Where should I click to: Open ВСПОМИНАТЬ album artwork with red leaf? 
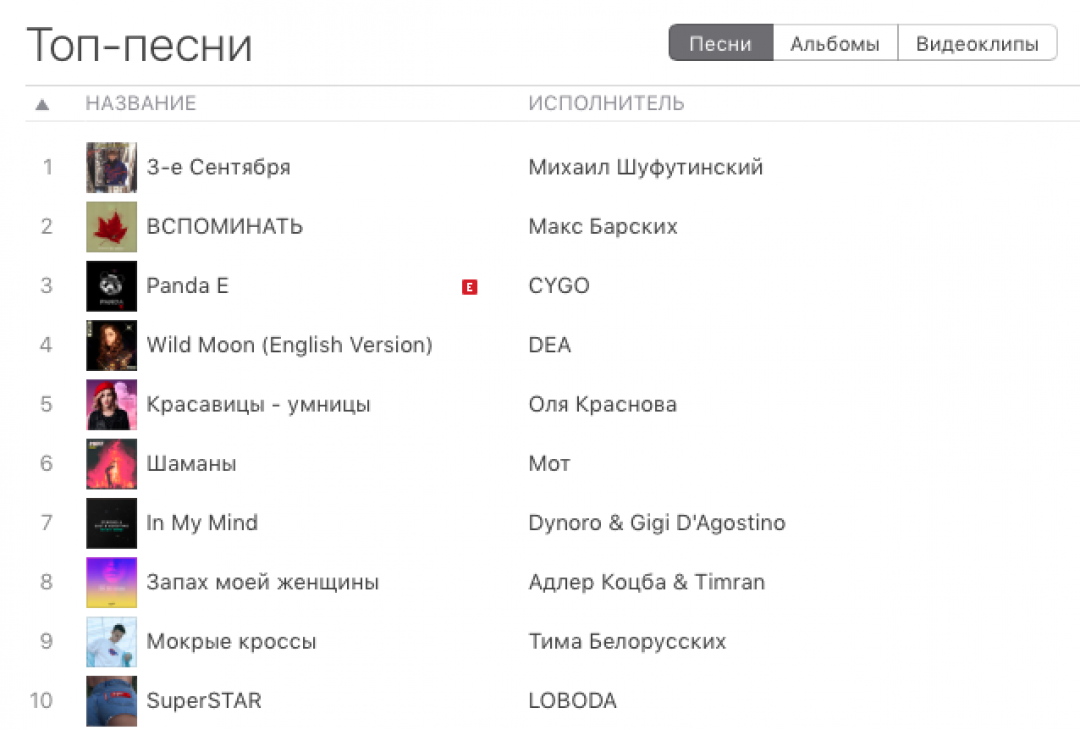111,227
